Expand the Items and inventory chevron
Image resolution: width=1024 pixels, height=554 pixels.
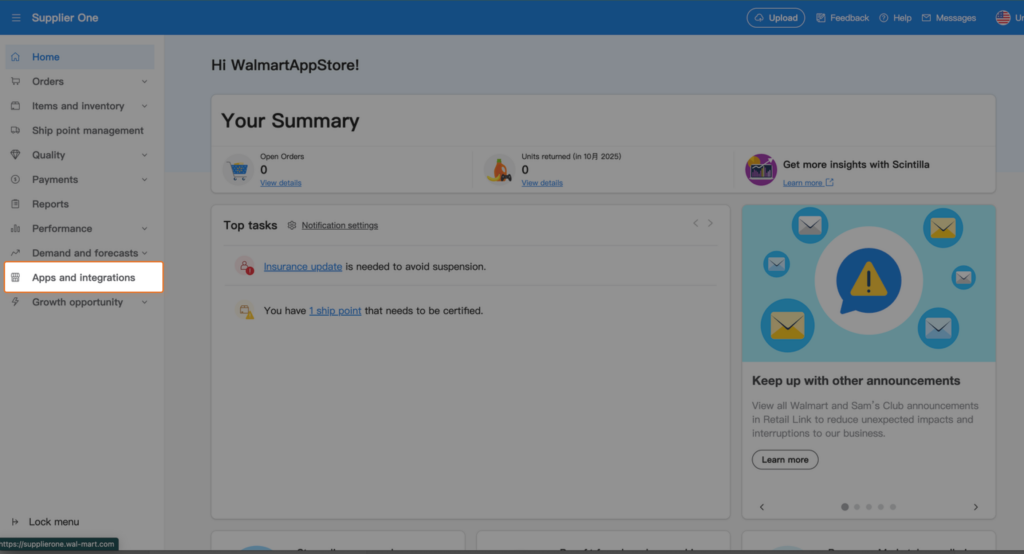(144, 106)
